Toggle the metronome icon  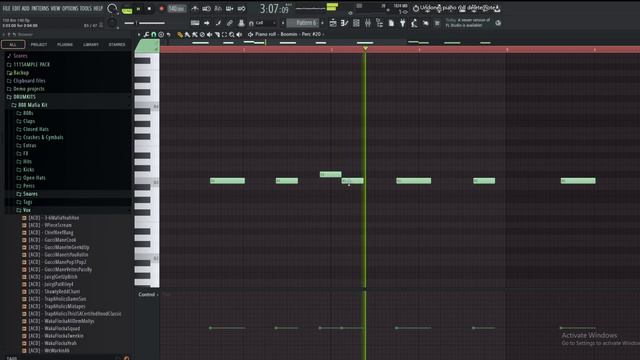click(x=195, y=9)
